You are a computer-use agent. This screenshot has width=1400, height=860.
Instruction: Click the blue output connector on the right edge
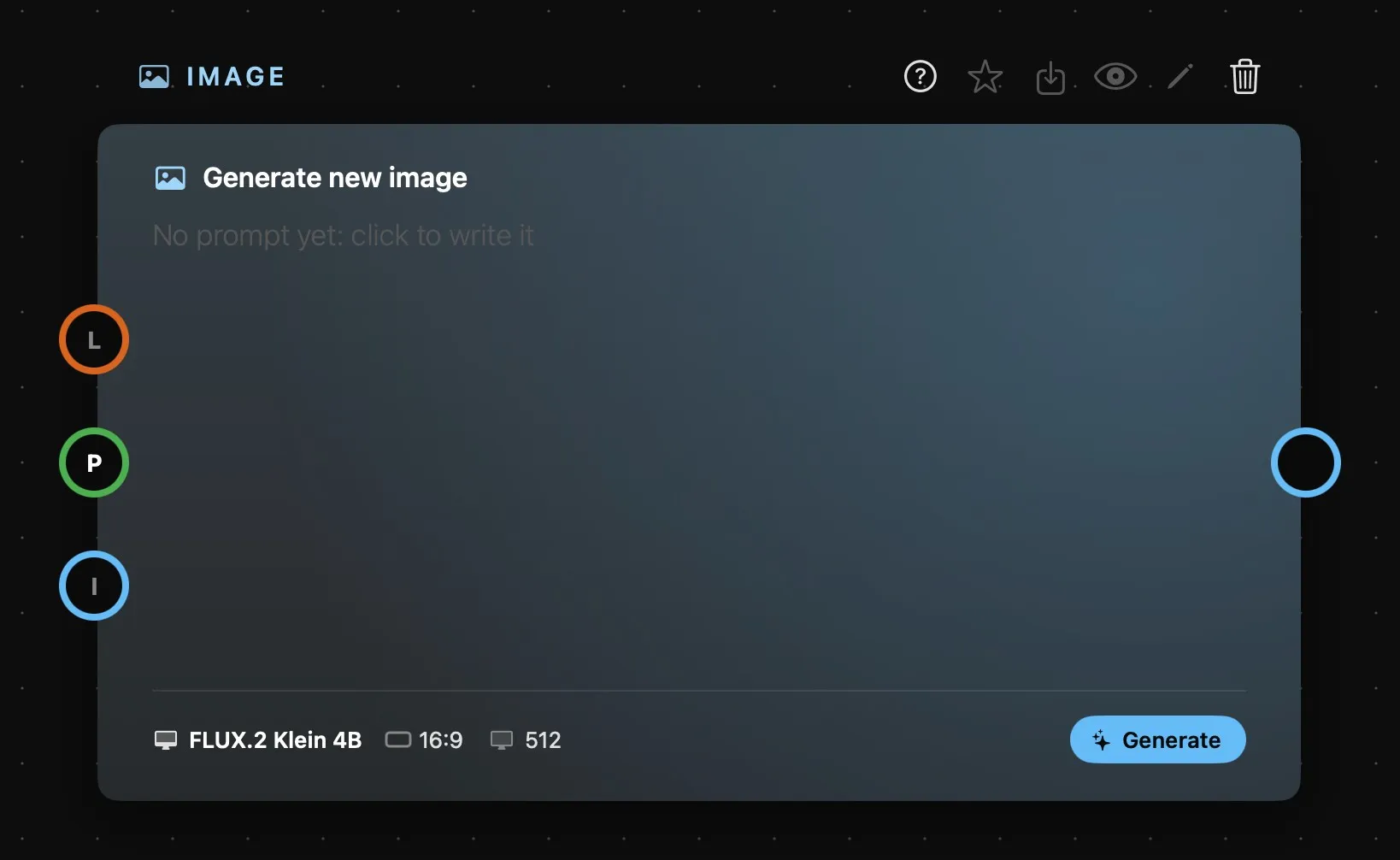(1306, 462)
